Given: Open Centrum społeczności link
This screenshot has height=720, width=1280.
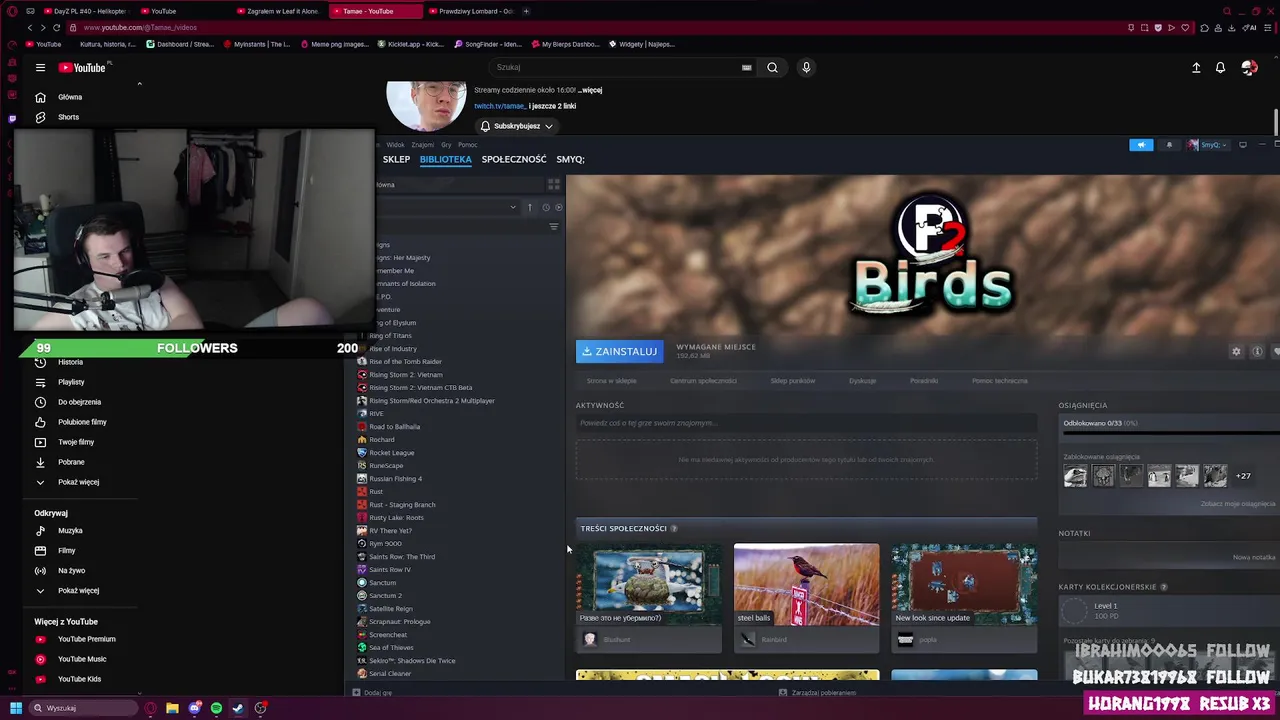Looking at the screenshot, I should pos(703,381).
